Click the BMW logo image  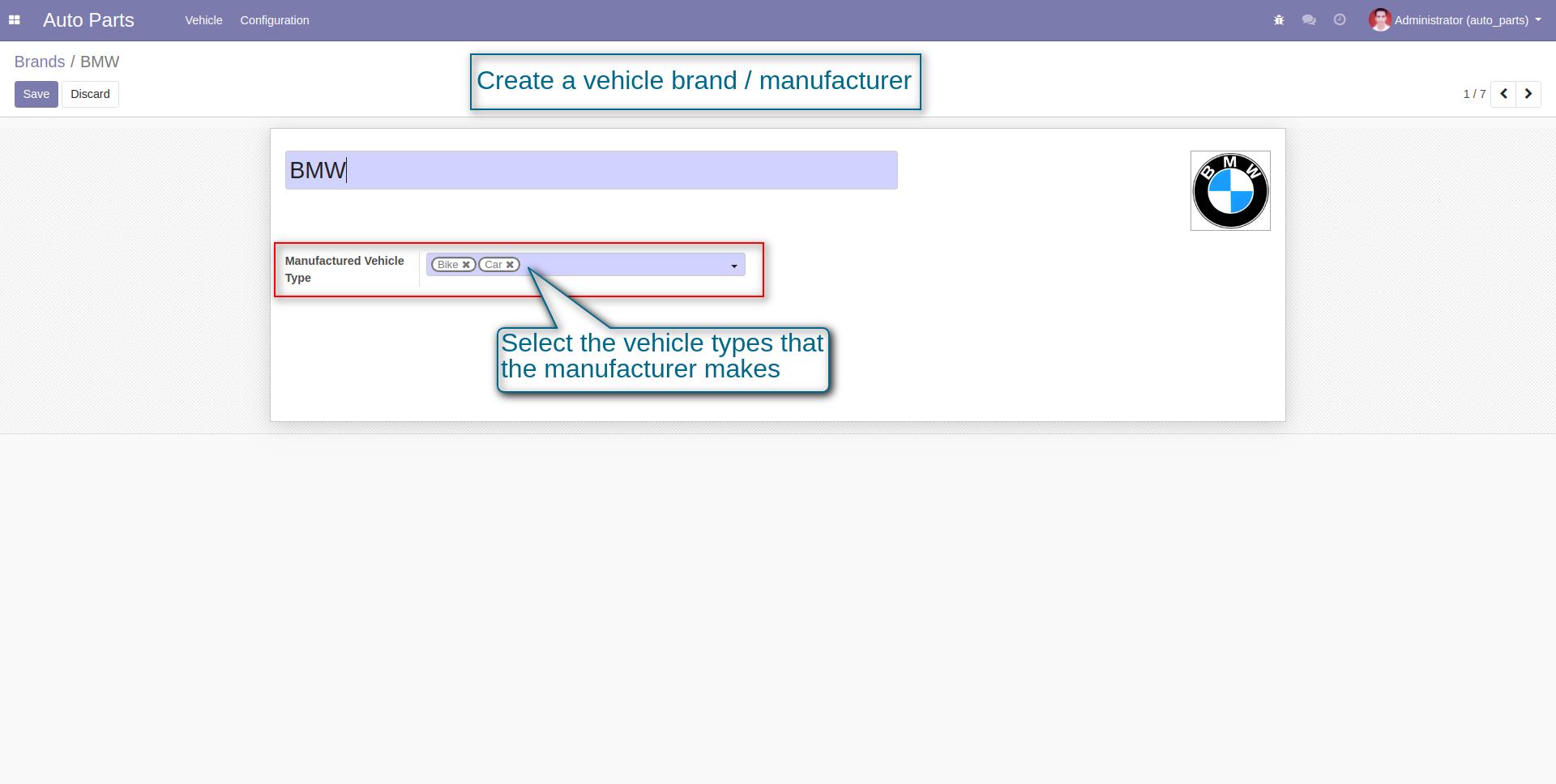(x=1230, y=190)
